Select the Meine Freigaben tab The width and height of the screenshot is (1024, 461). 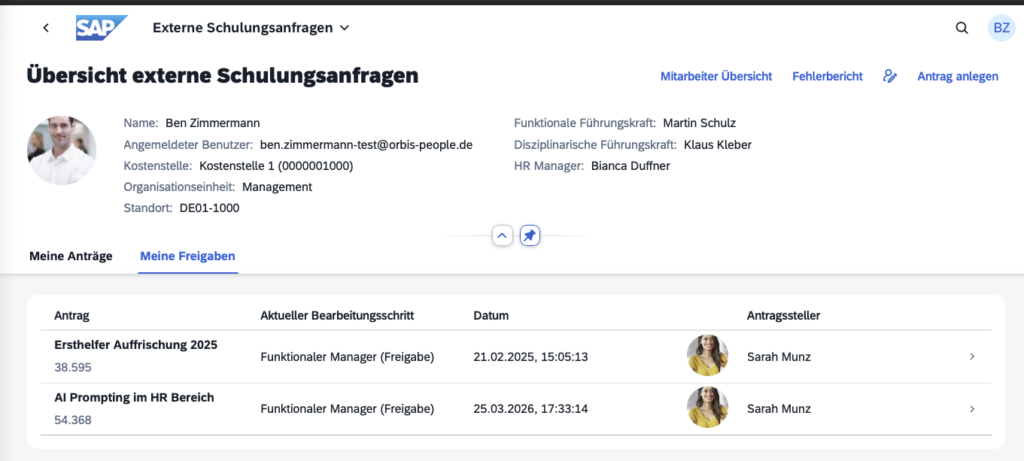pyautogui.click(x=188, y=257)
